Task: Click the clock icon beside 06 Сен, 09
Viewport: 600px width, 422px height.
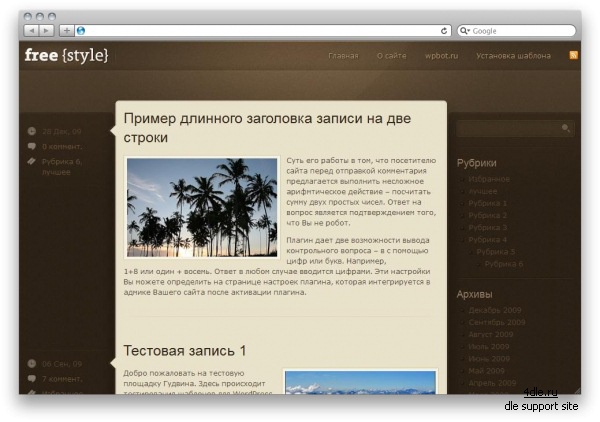Action: pyautogui.click(x=31, y=363)
